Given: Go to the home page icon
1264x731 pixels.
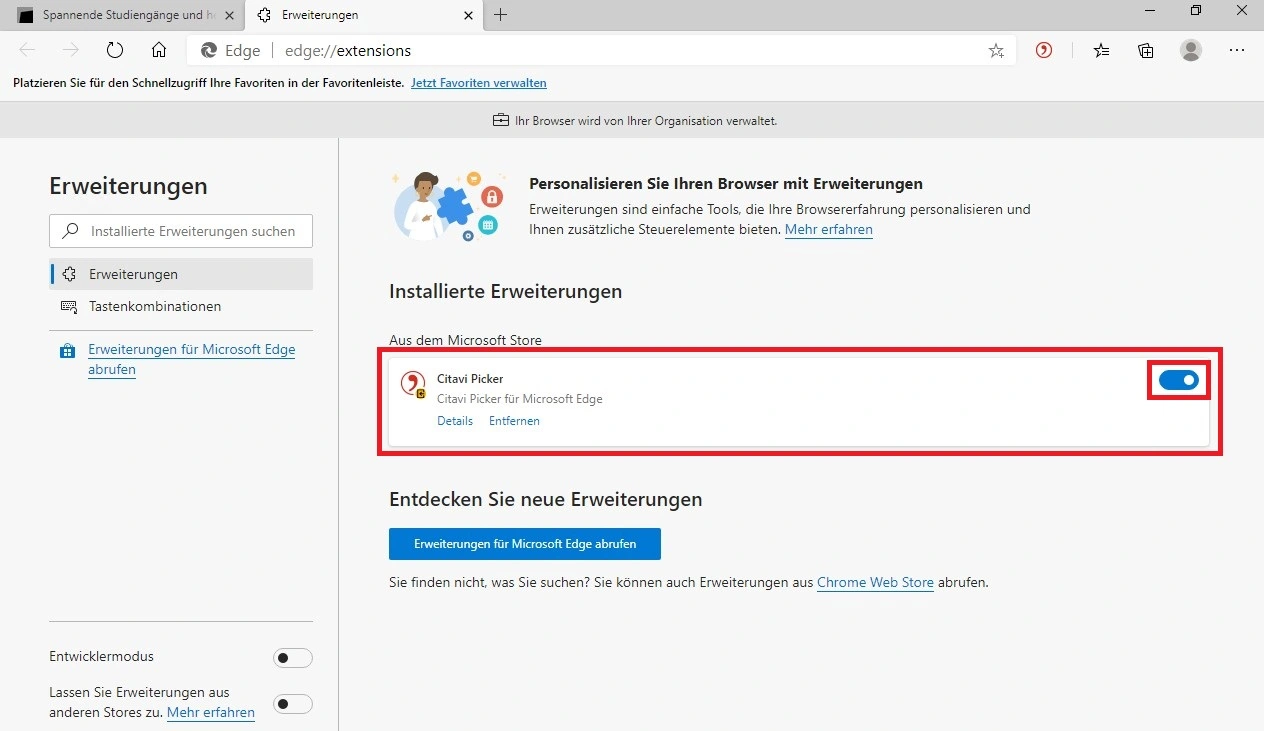Looking at the screenshot, I should [x=158, y=50].
